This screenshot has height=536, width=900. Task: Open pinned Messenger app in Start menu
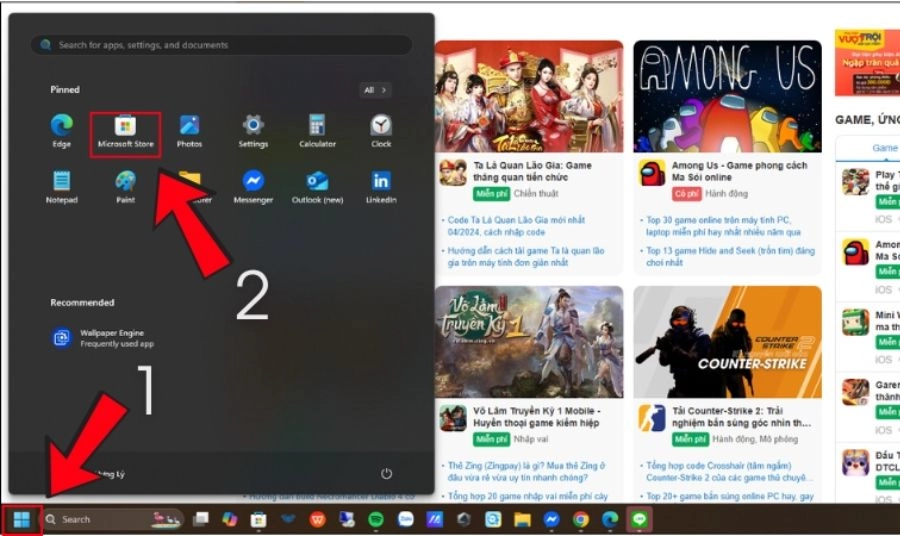point(253,188)
